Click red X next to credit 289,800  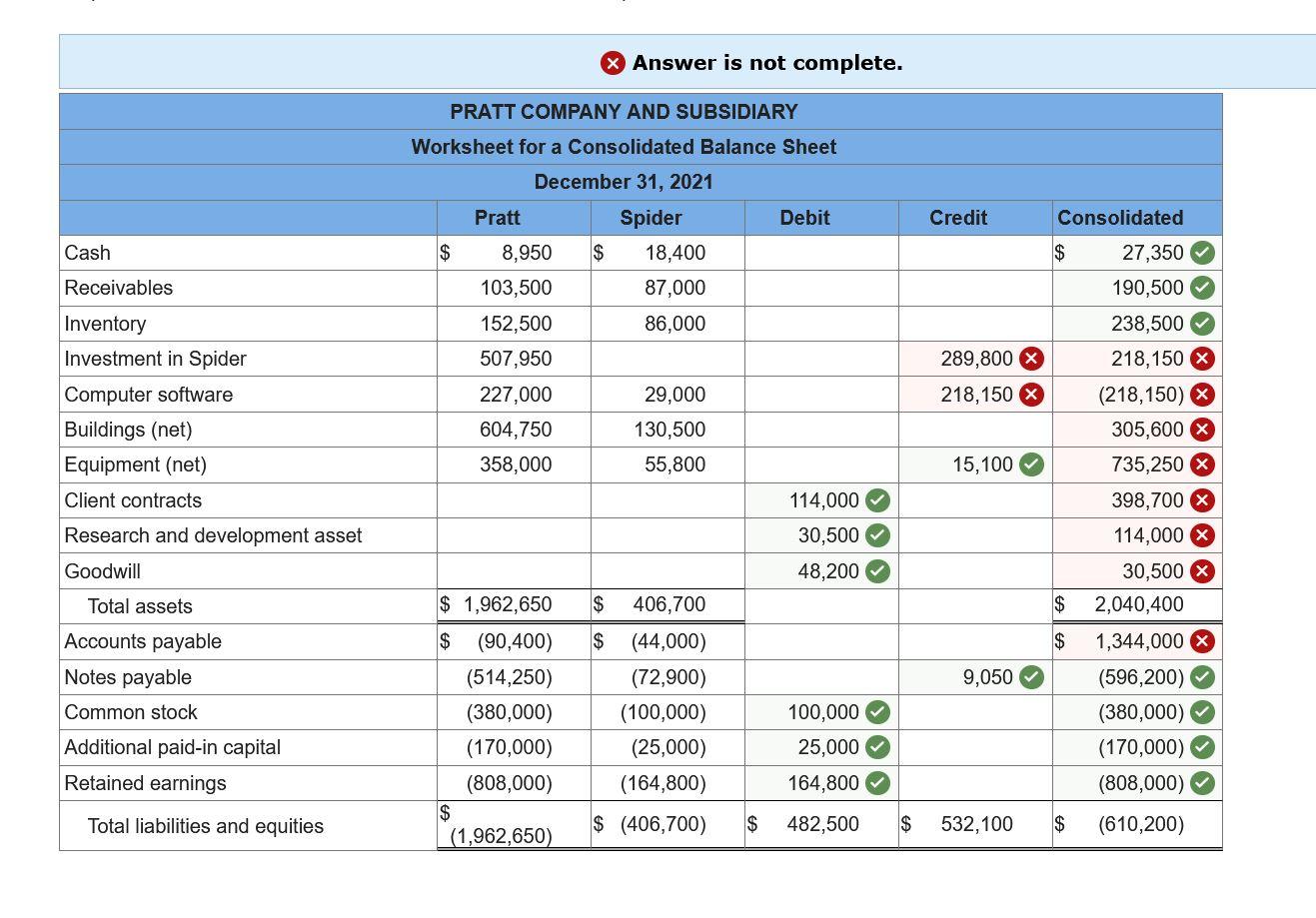click(1032, 359)
